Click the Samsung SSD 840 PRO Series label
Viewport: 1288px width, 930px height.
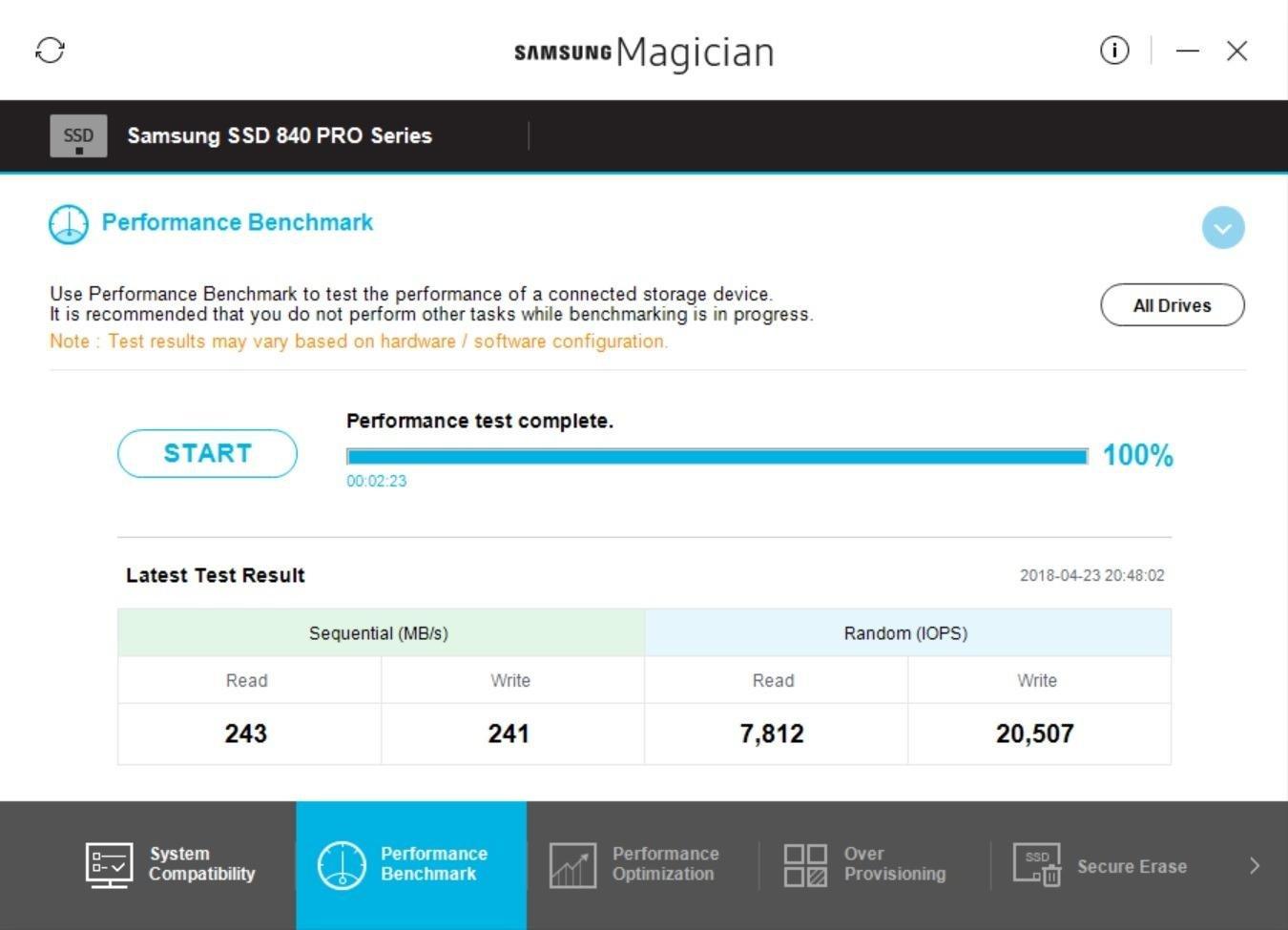pos(280,136)
